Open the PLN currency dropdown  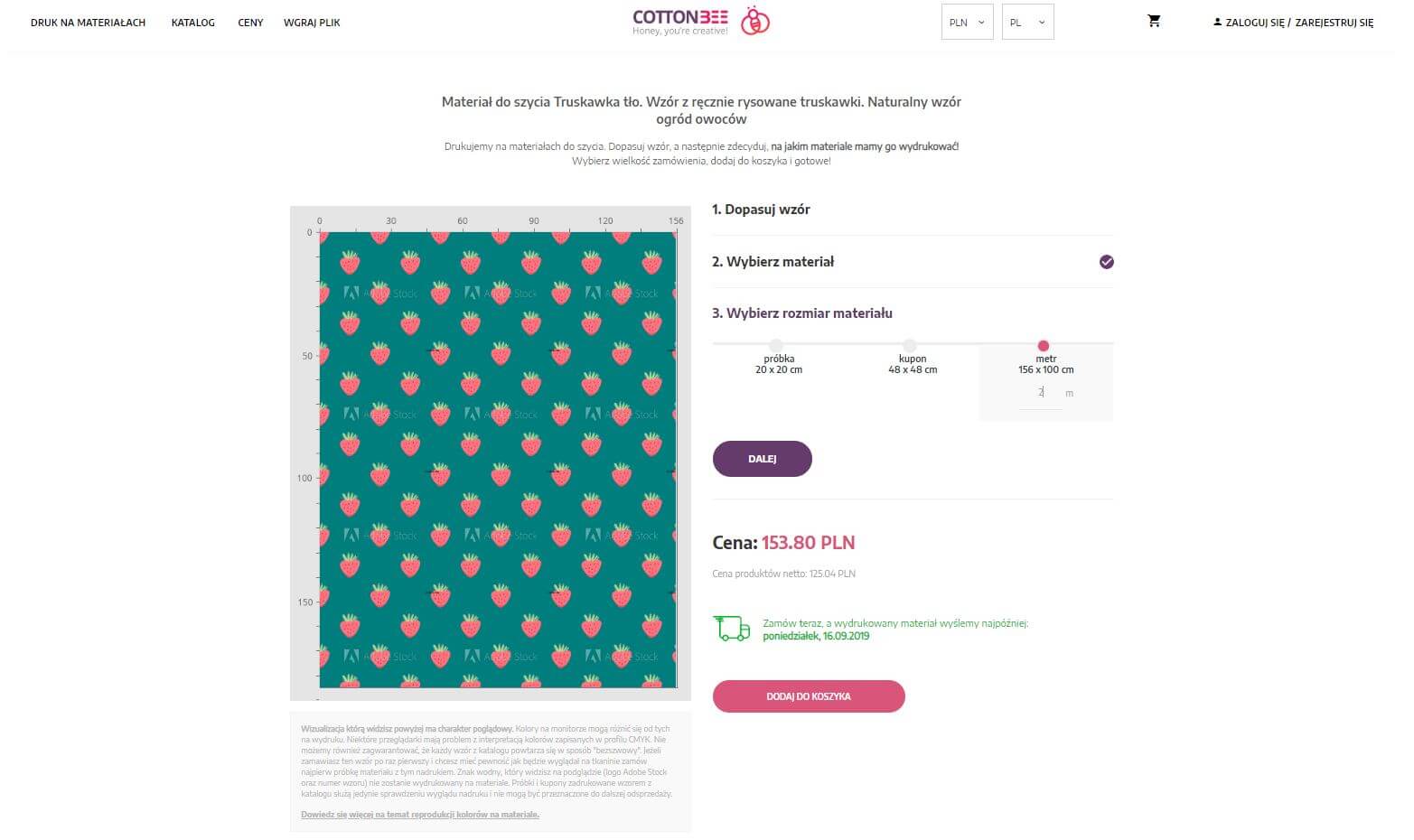pyautogui.click(x=967, y=22)
